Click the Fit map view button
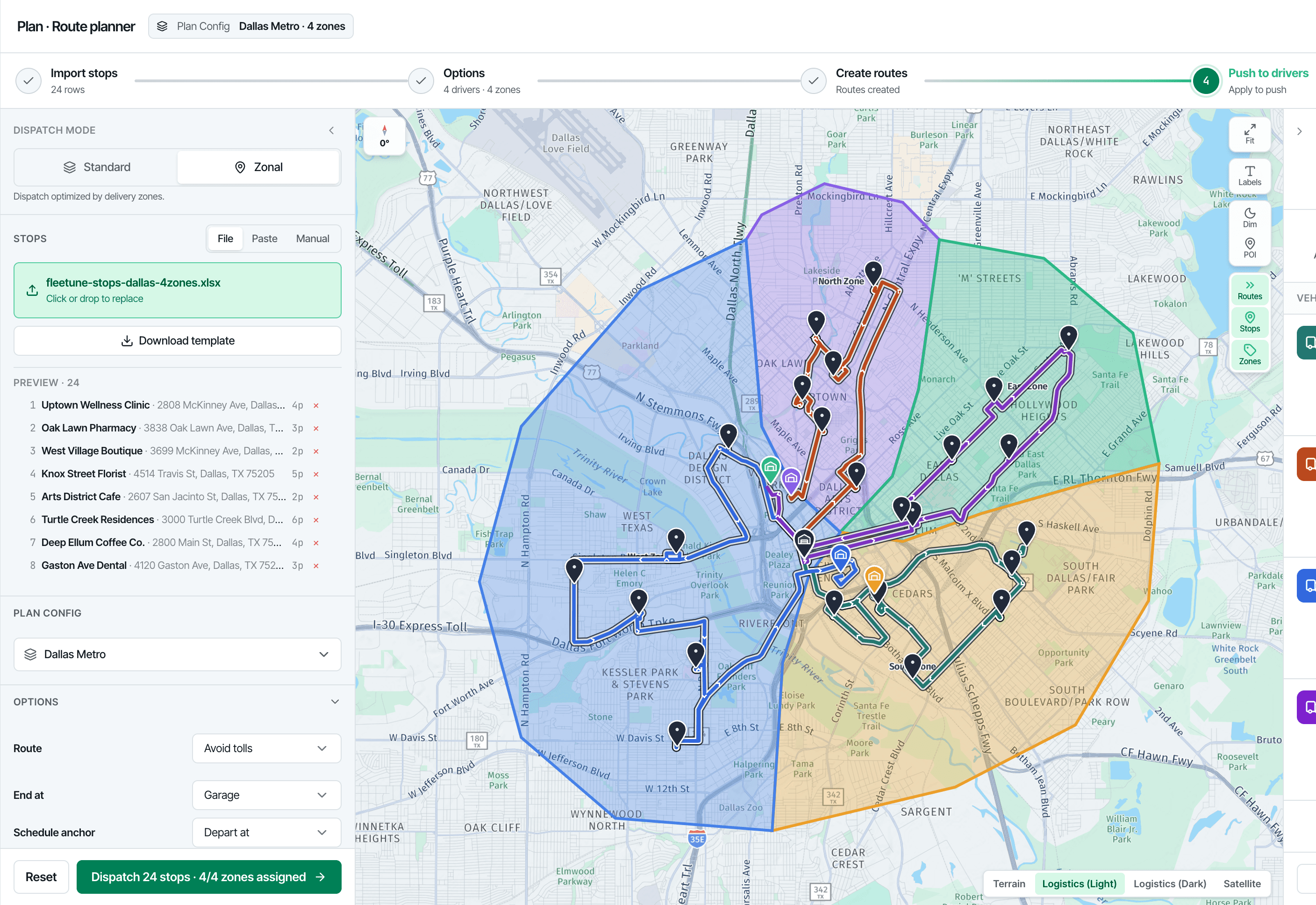Viewport: 1316px width, 905px height. tap(1249, 134)
